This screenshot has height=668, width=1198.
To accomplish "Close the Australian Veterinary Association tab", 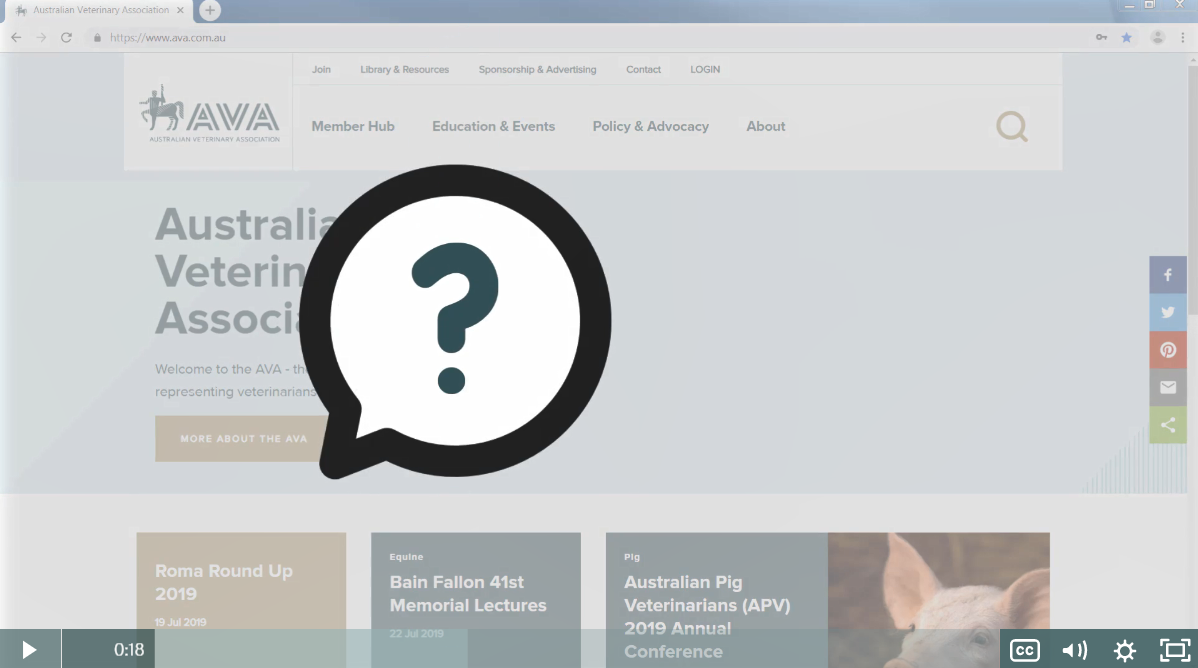I will (180, 11).
